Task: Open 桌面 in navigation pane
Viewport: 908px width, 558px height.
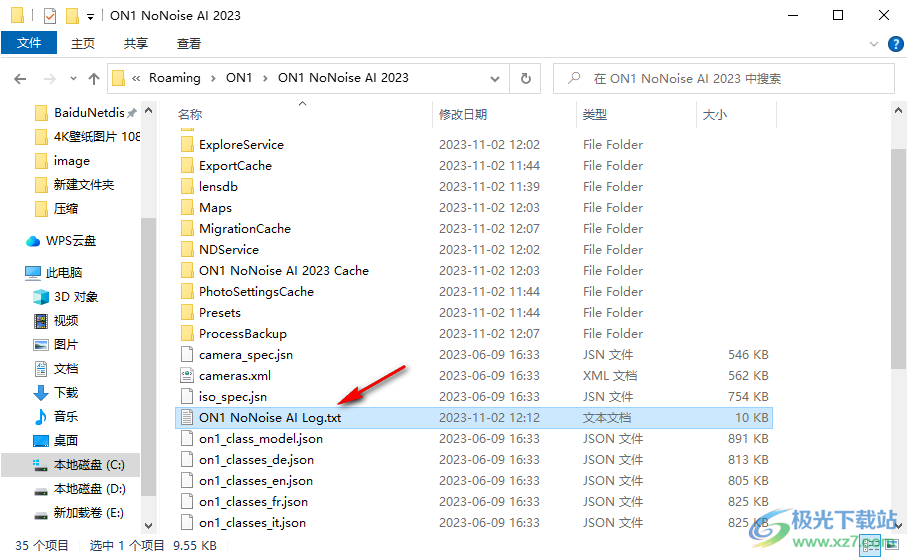Action: coord(65,440)
